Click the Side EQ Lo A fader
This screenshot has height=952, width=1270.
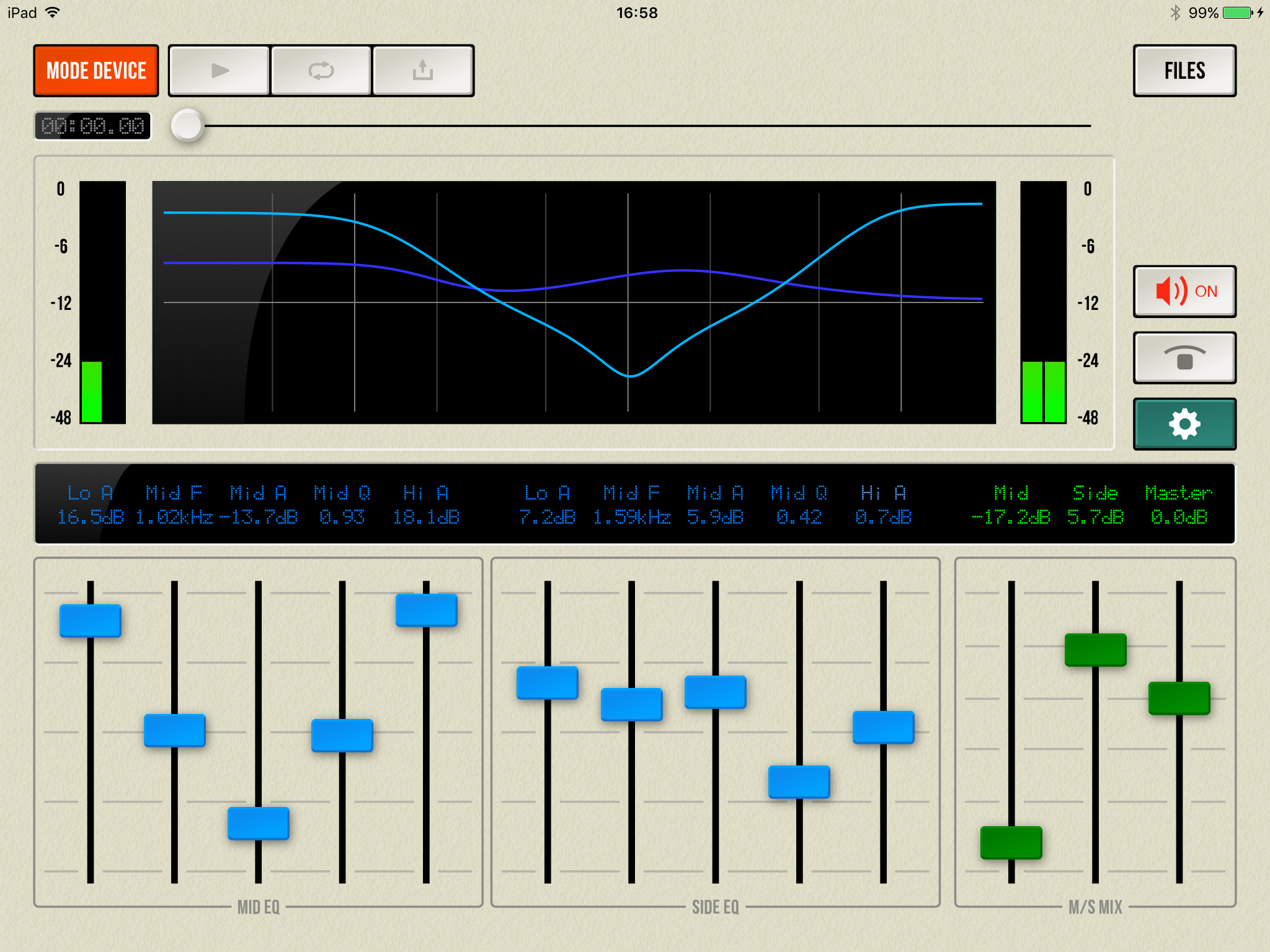(x=548, y=682)
